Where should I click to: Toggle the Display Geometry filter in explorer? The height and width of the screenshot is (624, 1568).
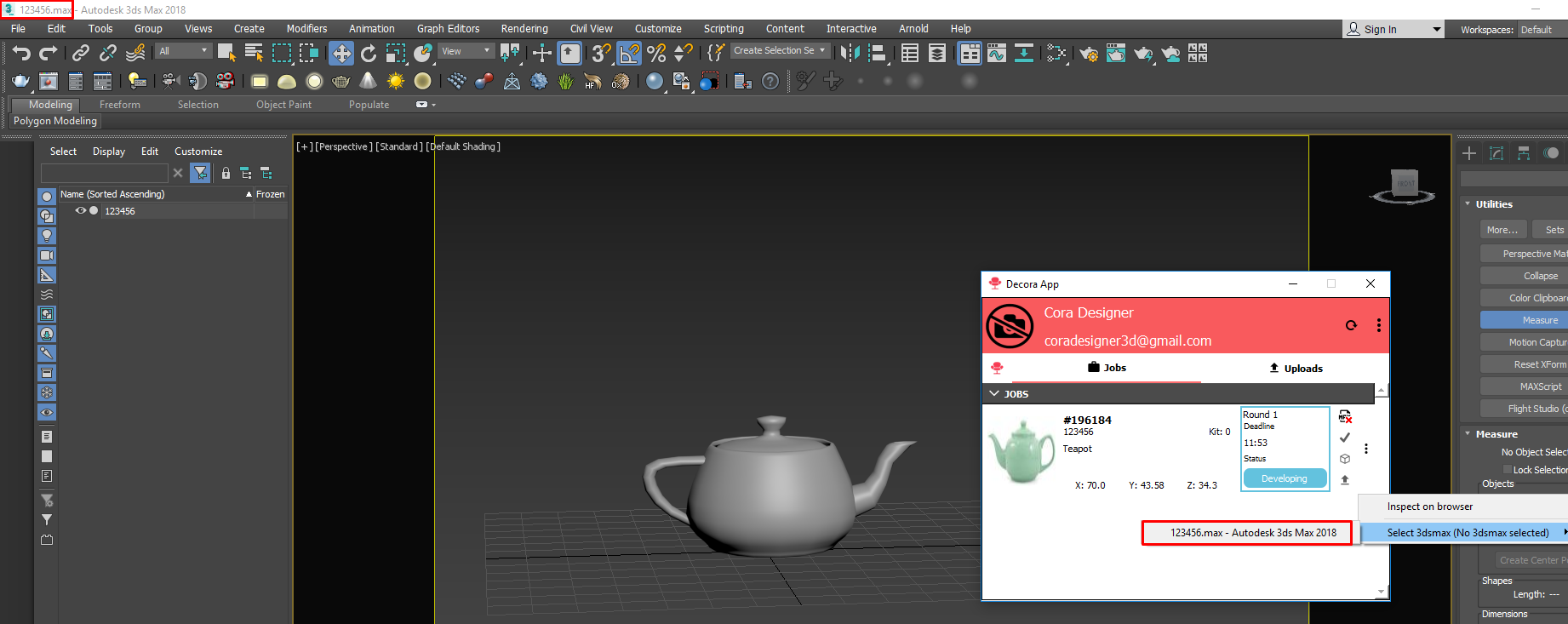(x=47, y=197)
